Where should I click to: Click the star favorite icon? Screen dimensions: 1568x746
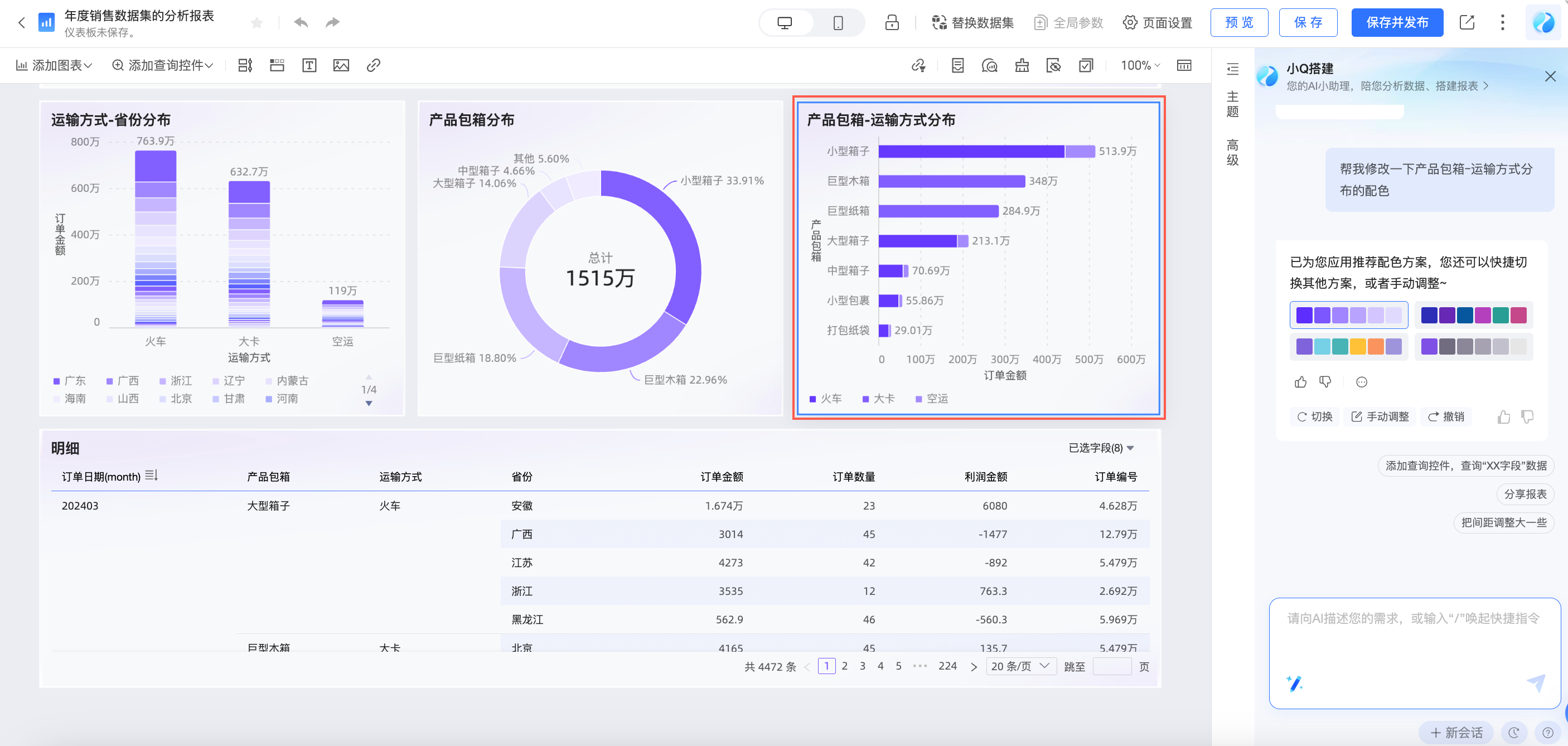257,22
